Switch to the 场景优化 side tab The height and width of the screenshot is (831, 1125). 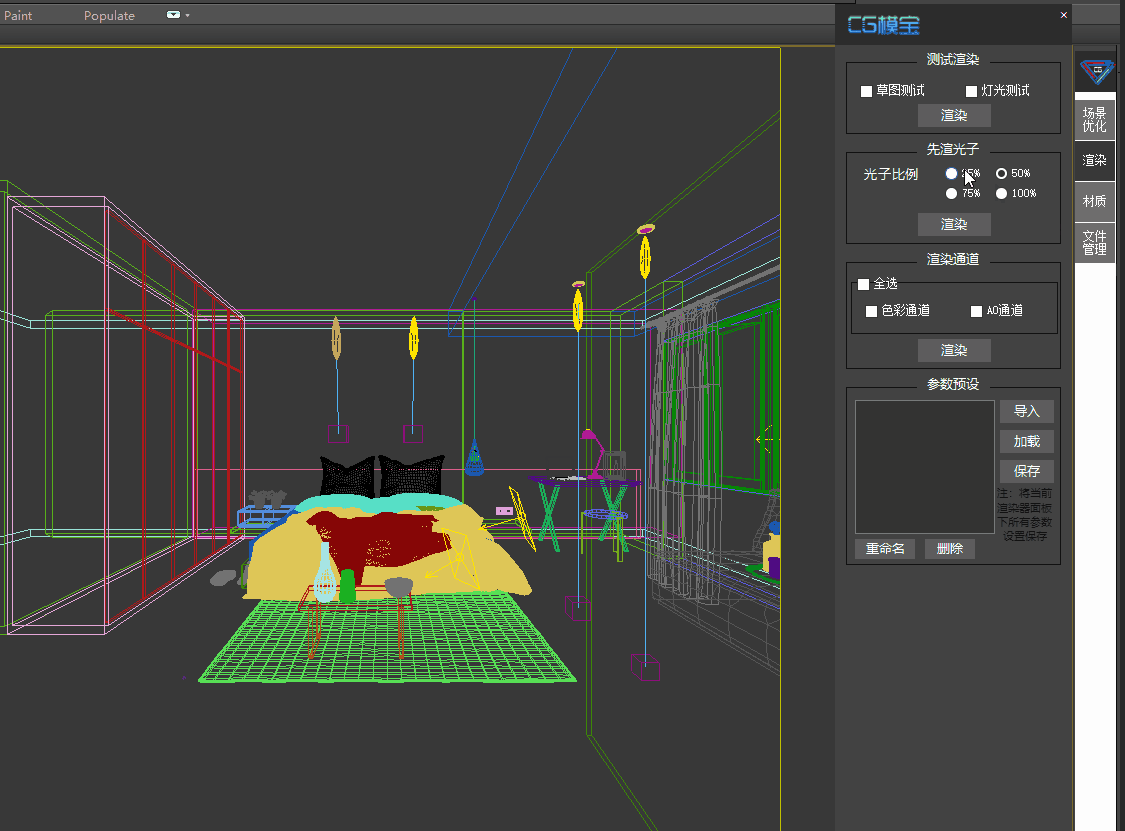tap(1095, 120)
